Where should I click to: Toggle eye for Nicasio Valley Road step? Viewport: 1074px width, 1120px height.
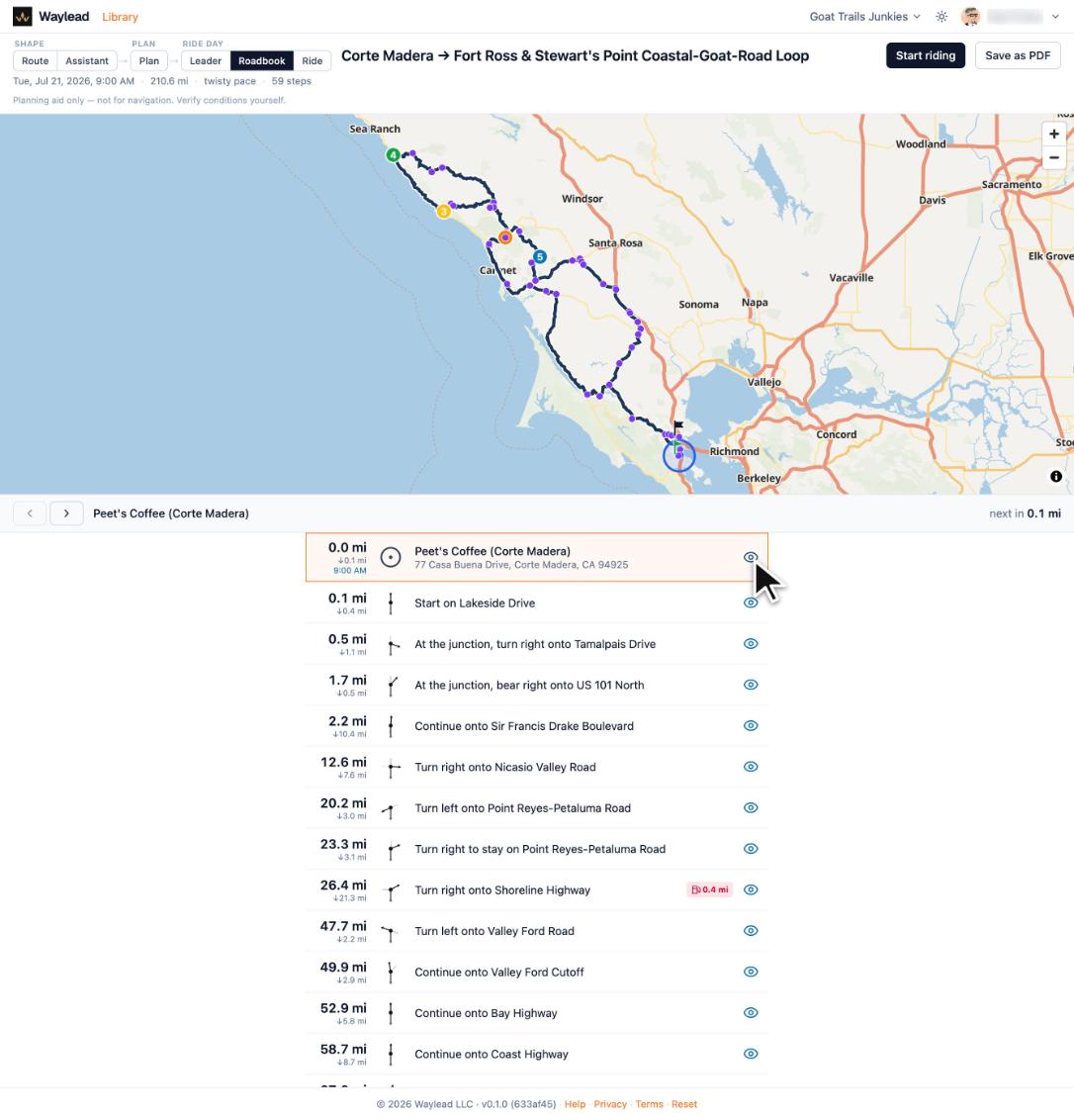[751, 767]
